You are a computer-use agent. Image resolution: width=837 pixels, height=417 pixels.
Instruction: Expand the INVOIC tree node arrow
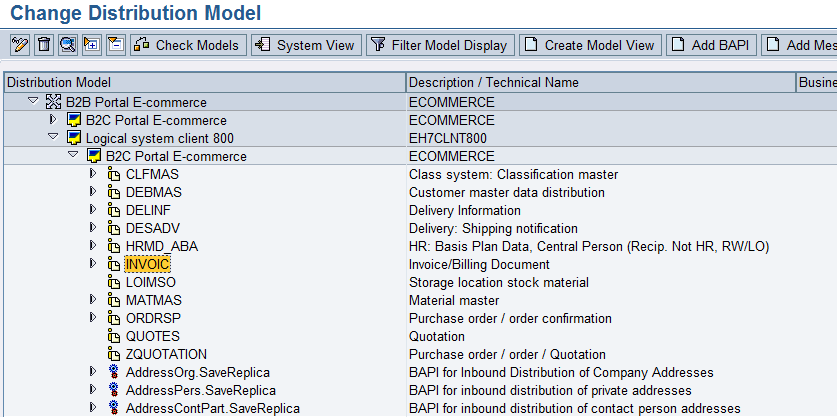93,264
